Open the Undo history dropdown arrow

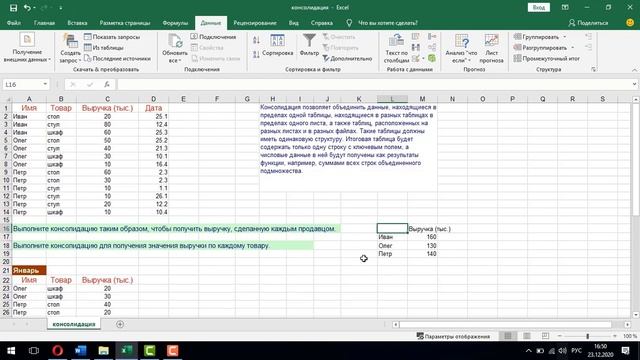(x=34, y=8)
